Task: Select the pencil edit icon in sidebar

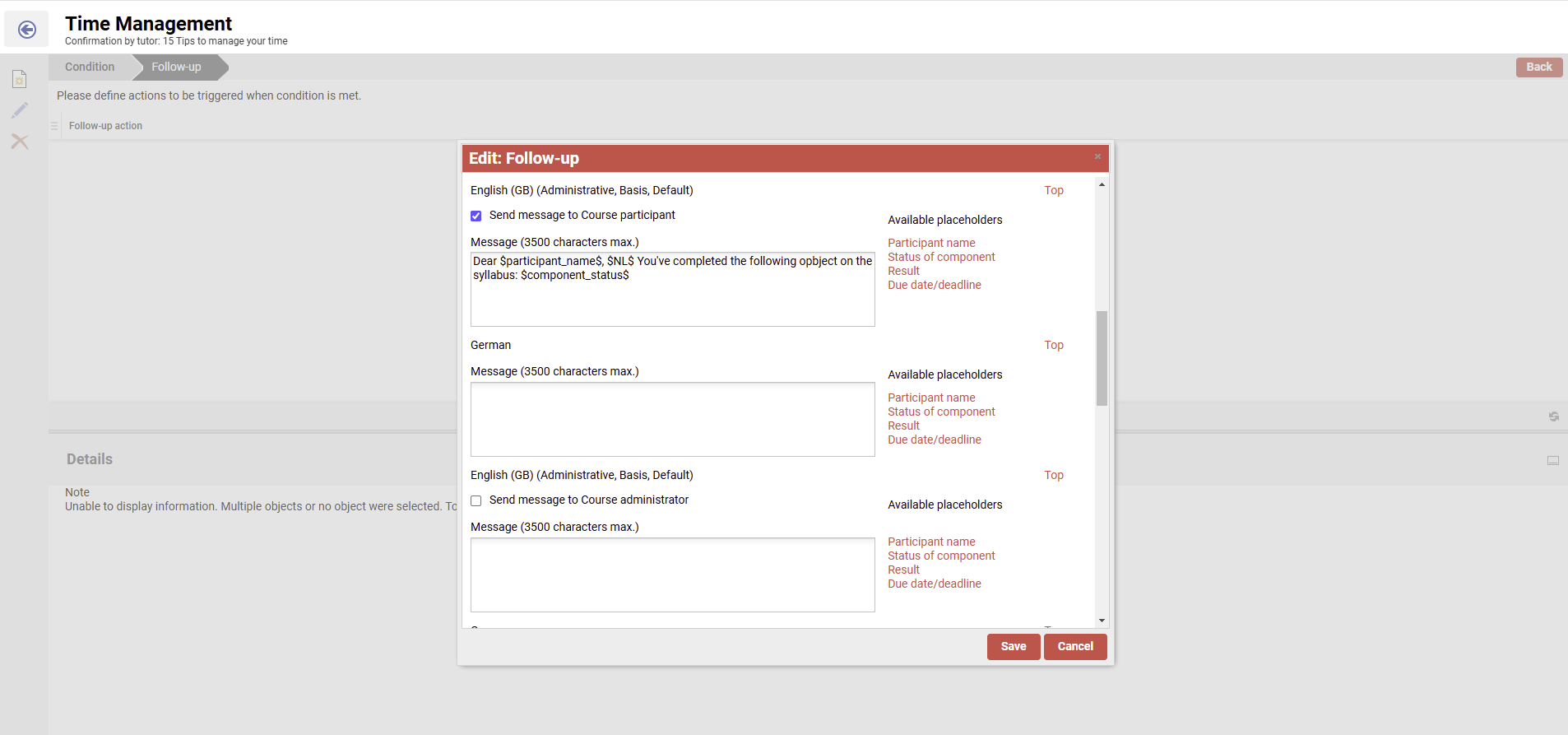Action: [20, 110]
